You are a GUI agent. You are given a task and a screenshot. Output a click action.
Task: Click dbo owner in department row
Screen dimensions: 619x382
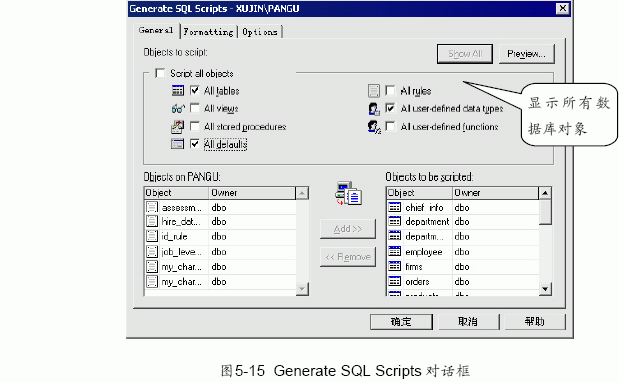pos(462,221)
